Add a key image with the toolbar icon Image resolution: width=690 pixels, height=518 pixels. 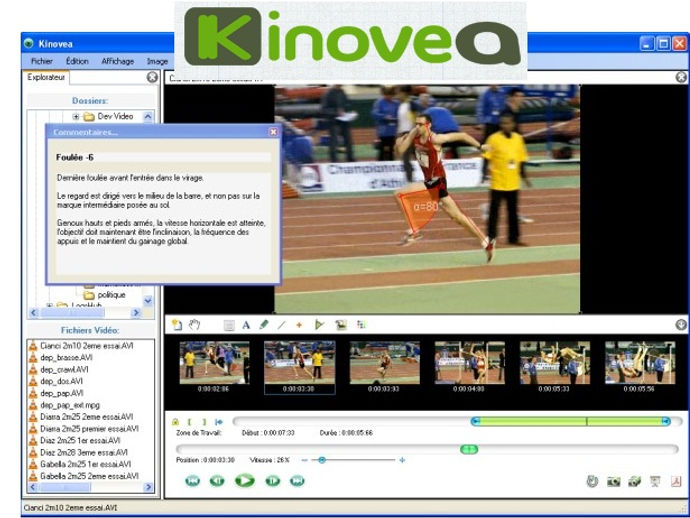177,325
